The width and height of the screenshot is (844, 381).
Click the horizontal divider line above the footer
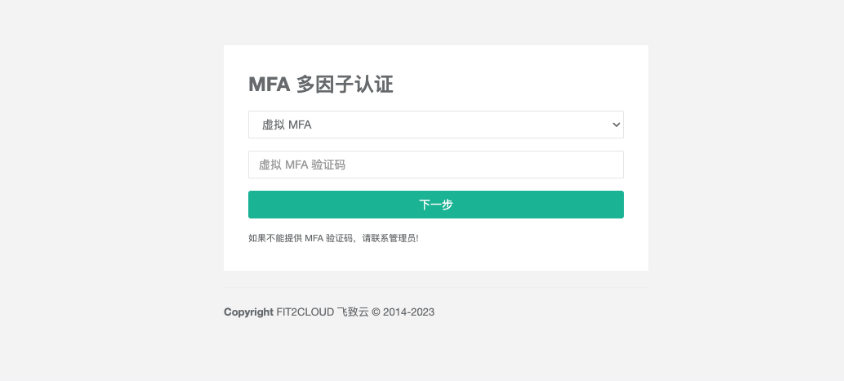tap(435, 287)
